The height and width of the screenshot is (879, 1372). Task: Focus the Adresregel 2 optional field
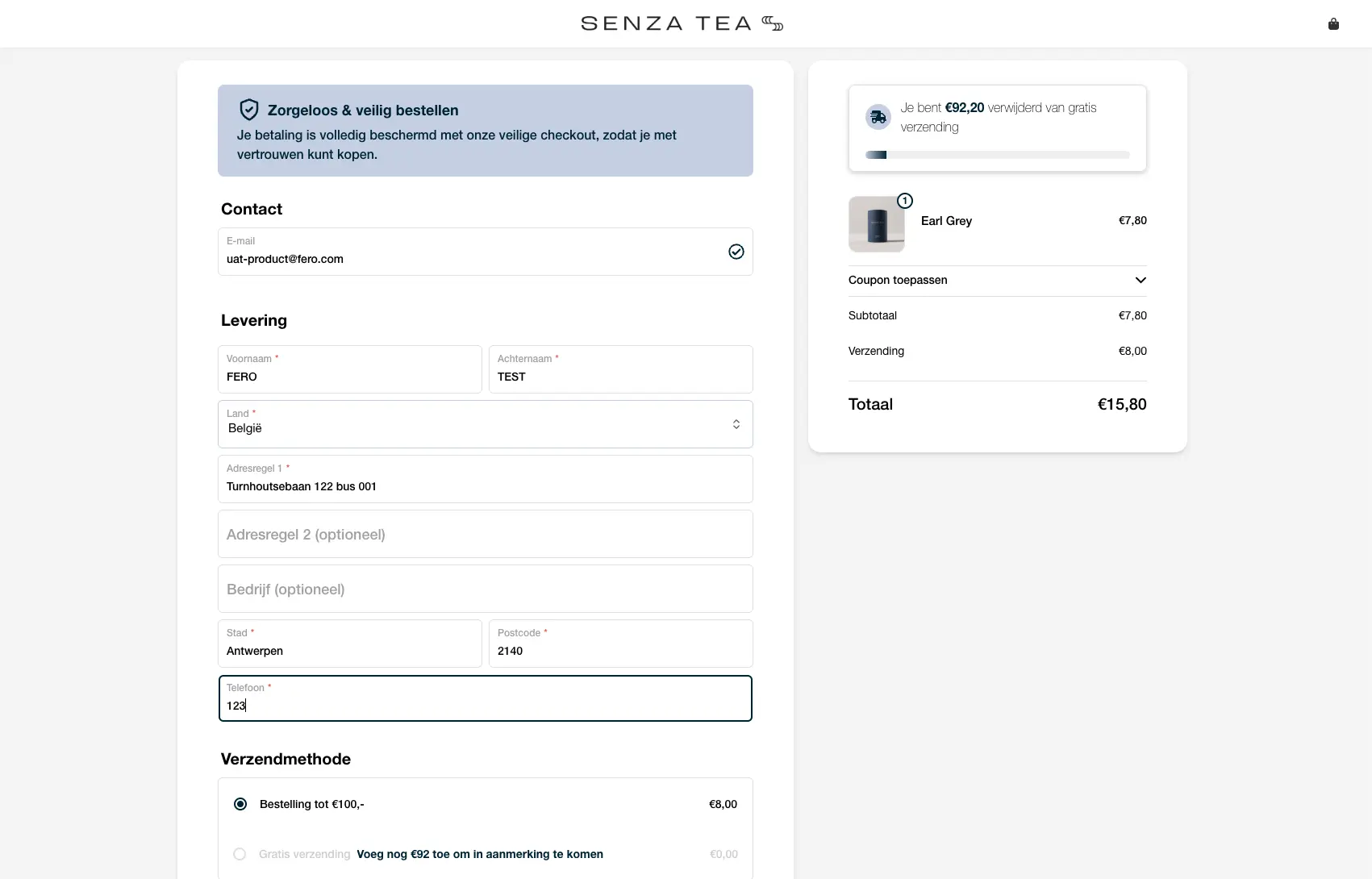pos(484,534)
